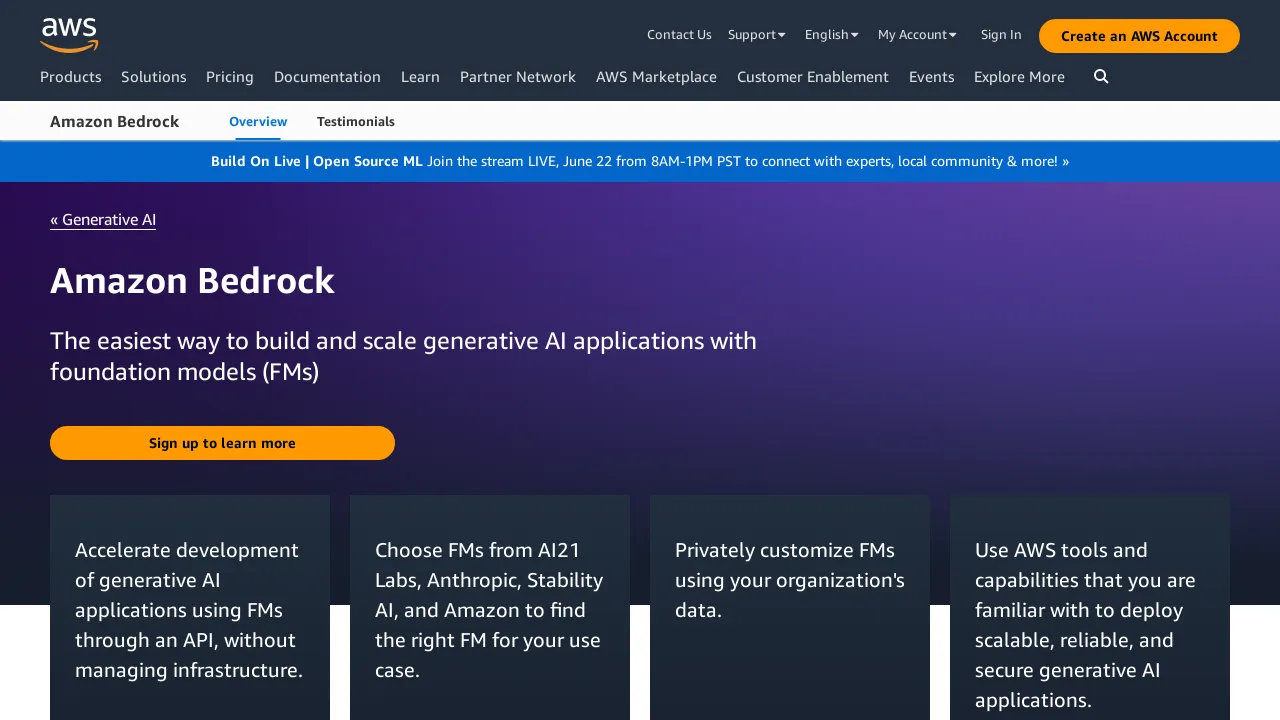
Task: Select the Pricing navigation item
Action: coord(229,77)
